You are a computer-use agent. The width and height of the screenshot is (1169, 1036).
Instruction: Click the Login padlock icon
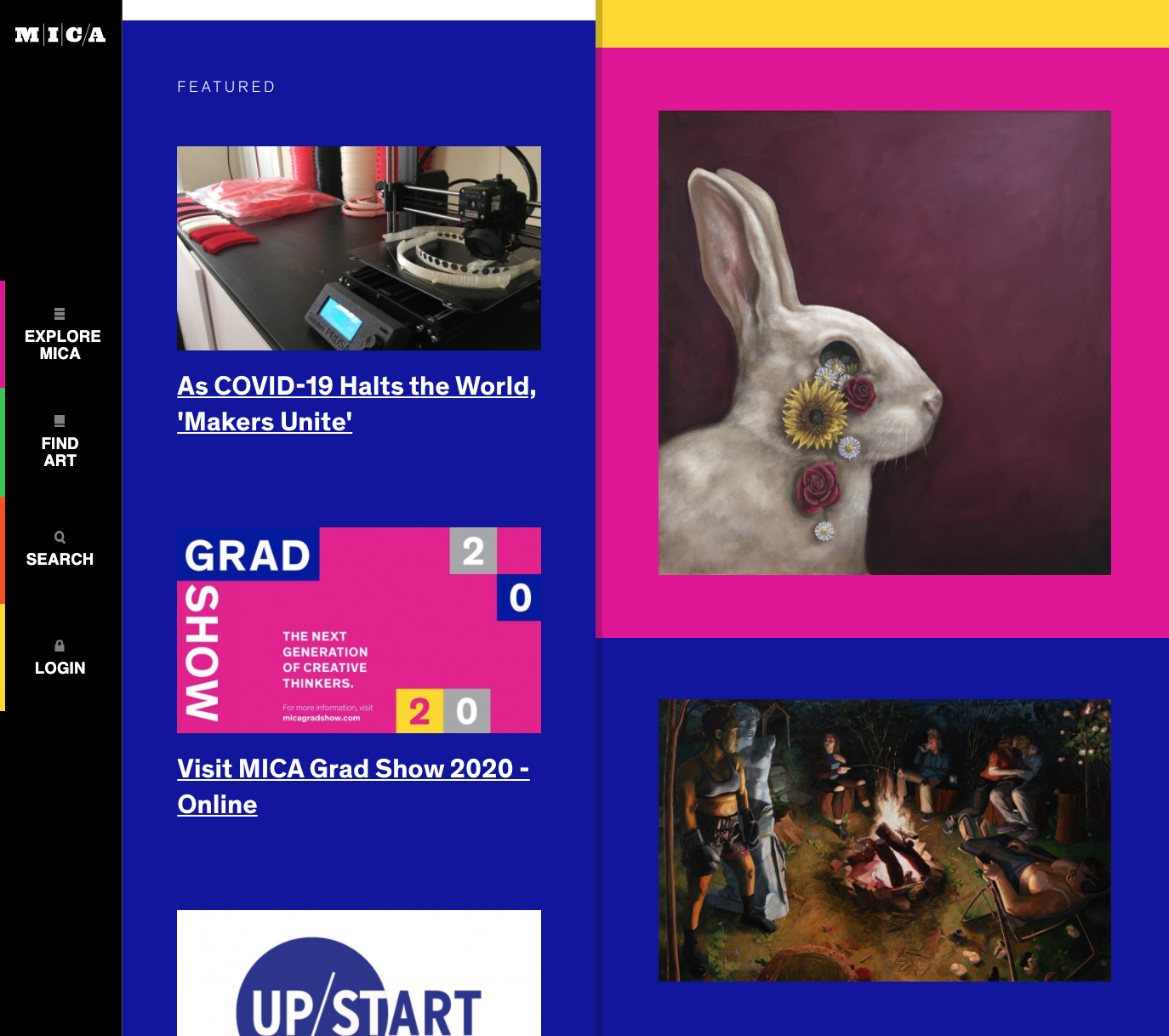tap(60, 646)
